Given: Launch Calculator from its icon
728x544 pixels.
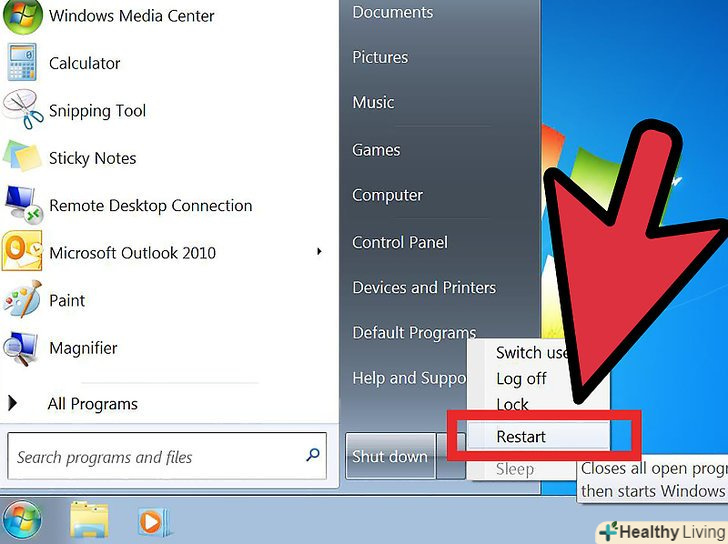Looking at the screenshot, I should click(x=21, y=63).
